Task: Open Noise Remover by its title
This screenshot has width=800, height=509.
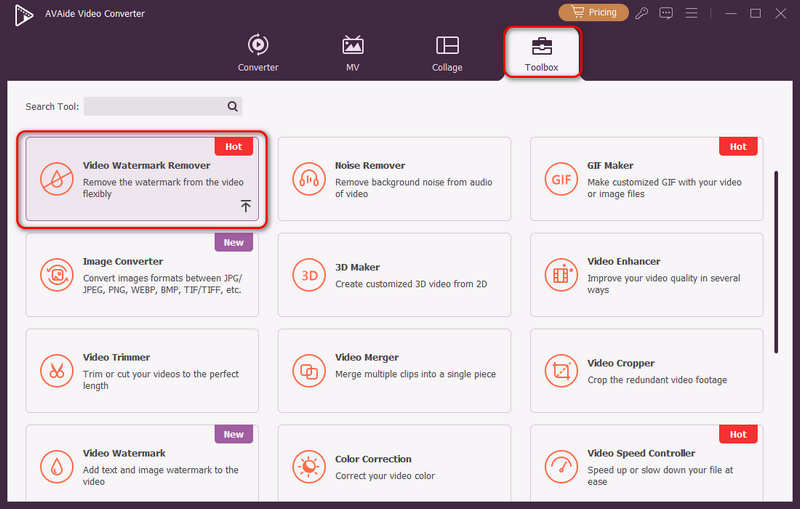Action: [x=370, y=165]
